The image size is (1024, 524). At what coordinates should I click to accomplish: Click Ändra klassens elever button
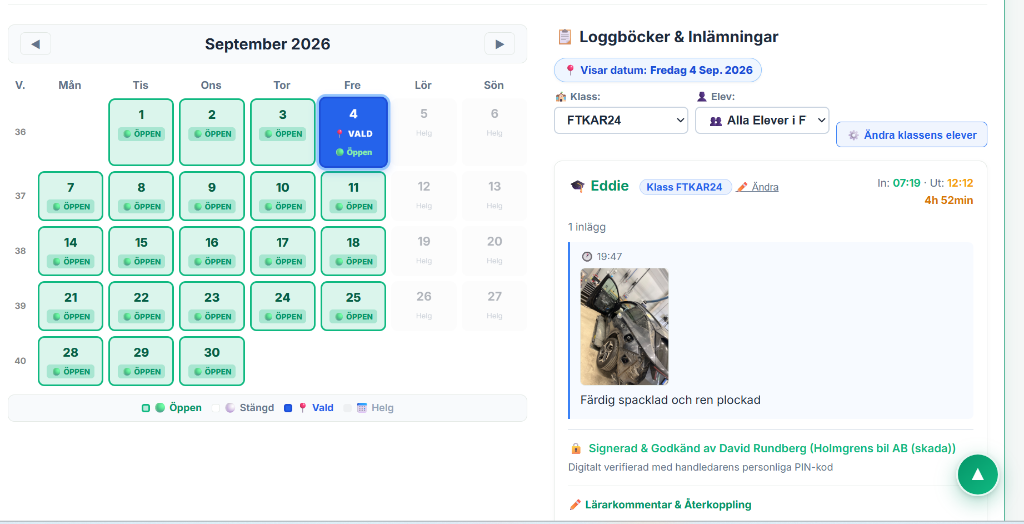[x=912, y=135]
